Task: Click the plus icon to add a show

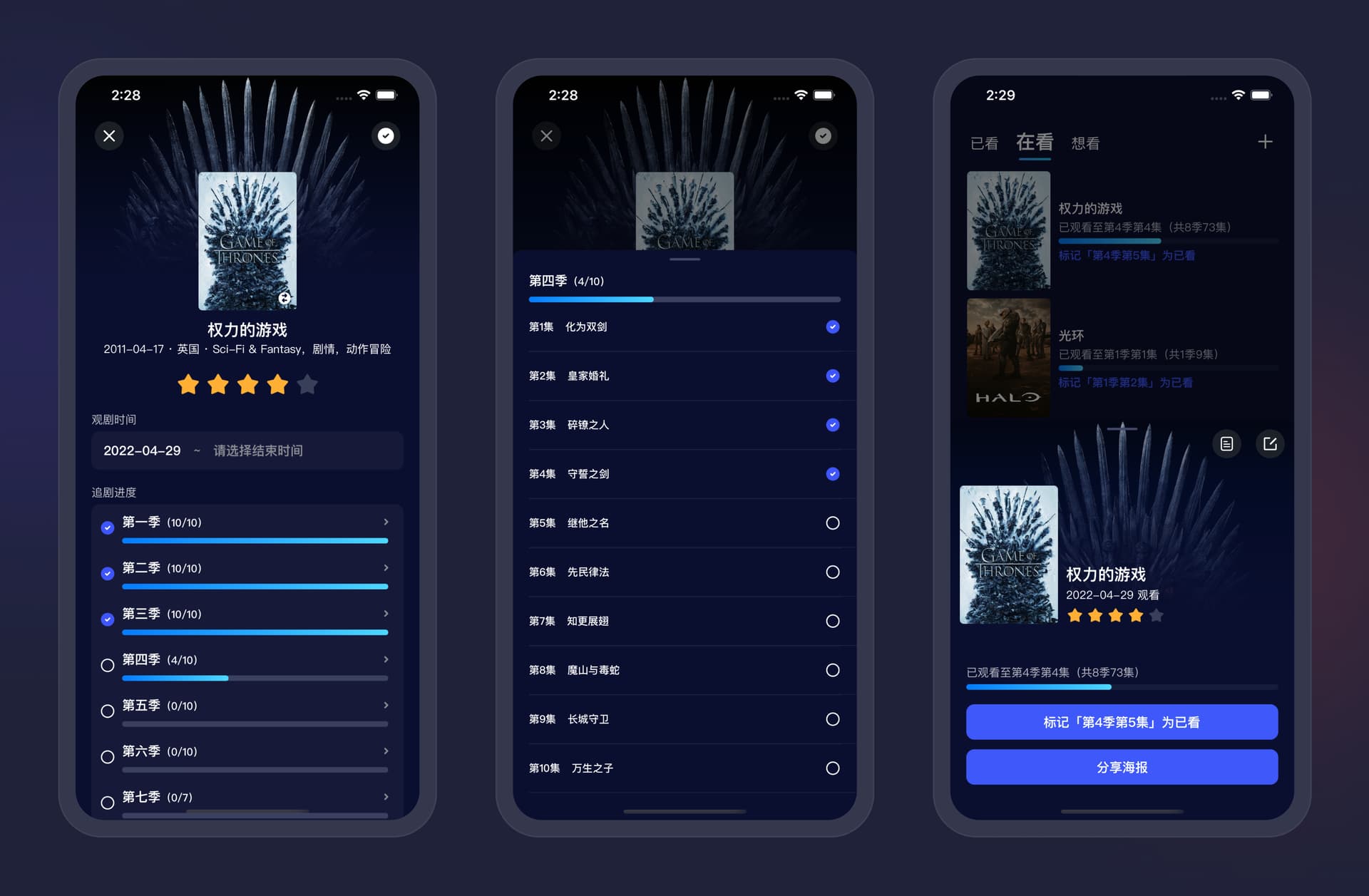Action: point(1264,142)
